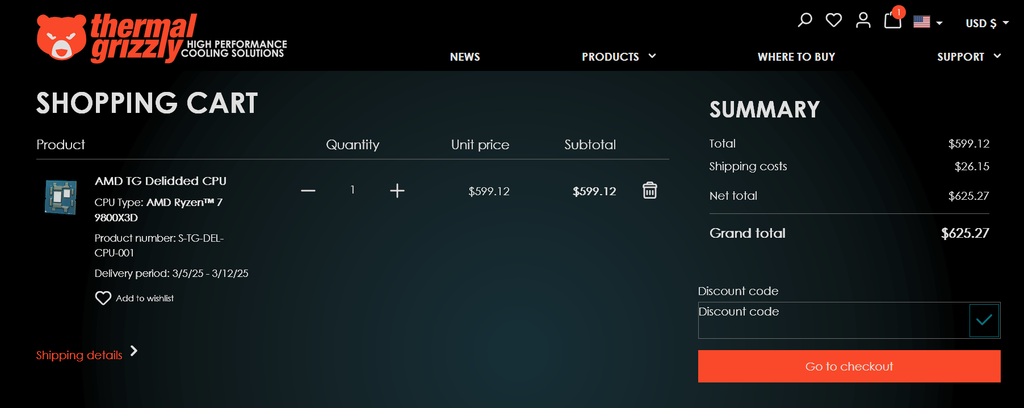The height and width of the screenshot is (408, 1024).
Task: Apply discount code with checkmark button
Action: [x=984, y=320]
